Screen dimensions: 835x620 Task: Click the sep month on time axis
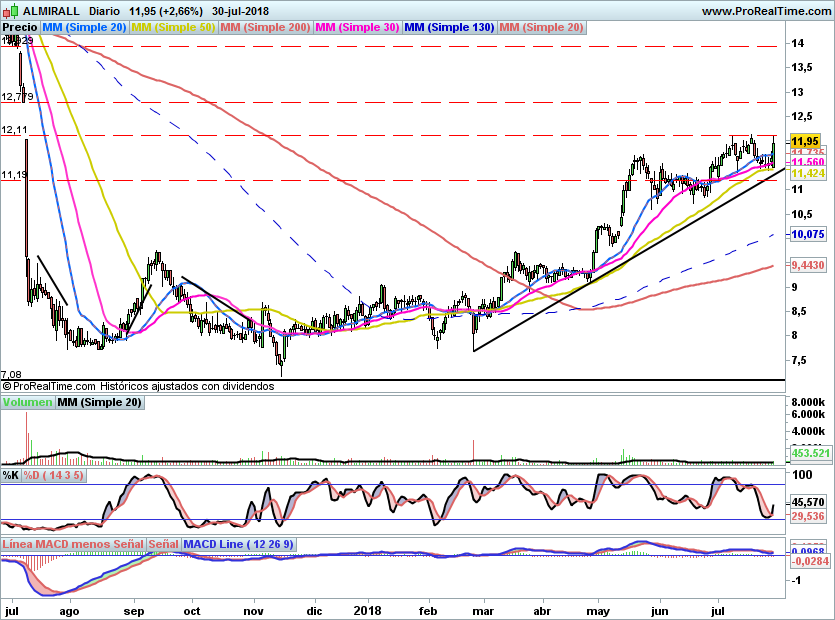pos(134,611)
